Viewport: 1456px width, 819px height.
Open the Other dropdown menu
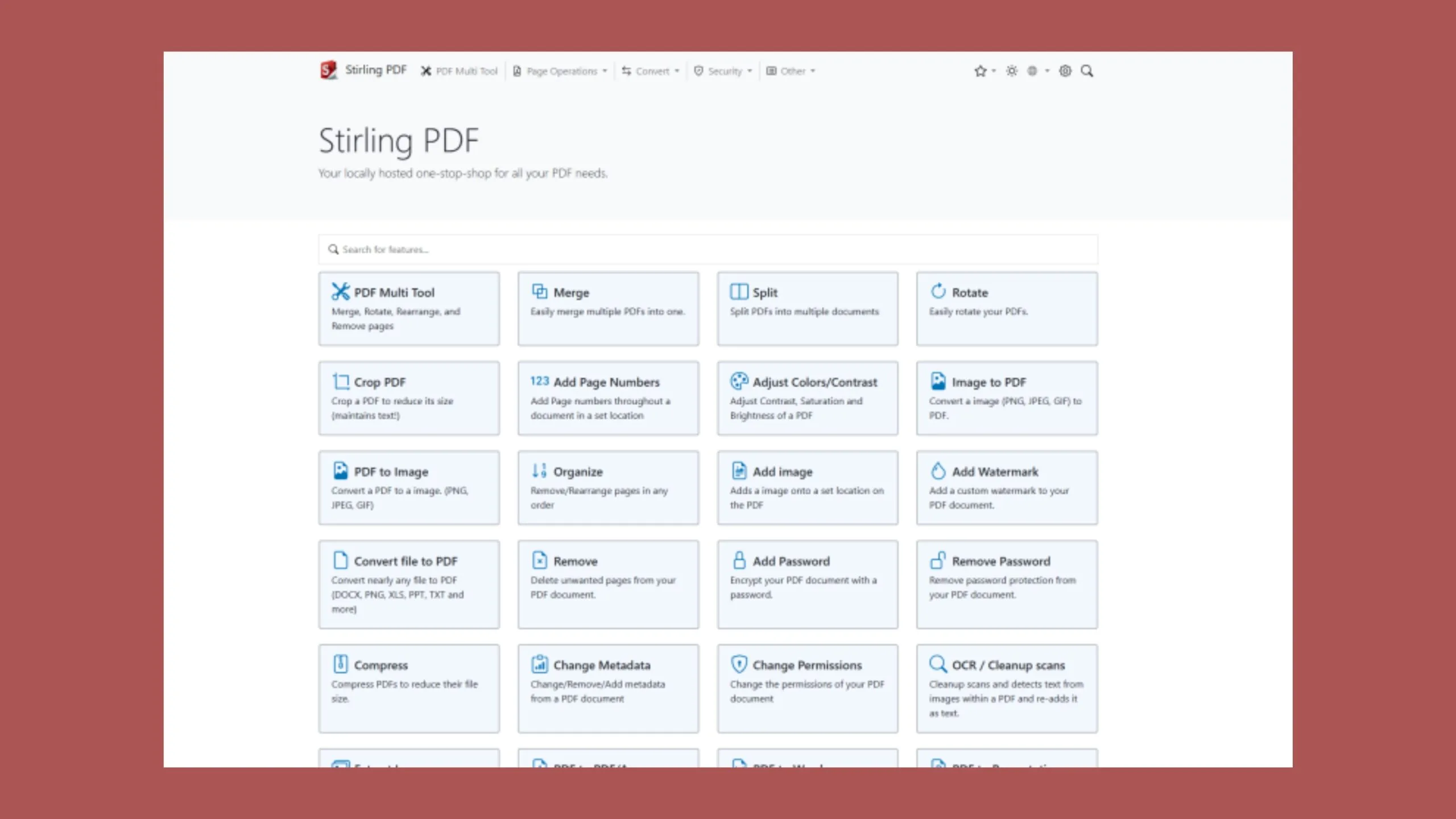pos(791,71)
